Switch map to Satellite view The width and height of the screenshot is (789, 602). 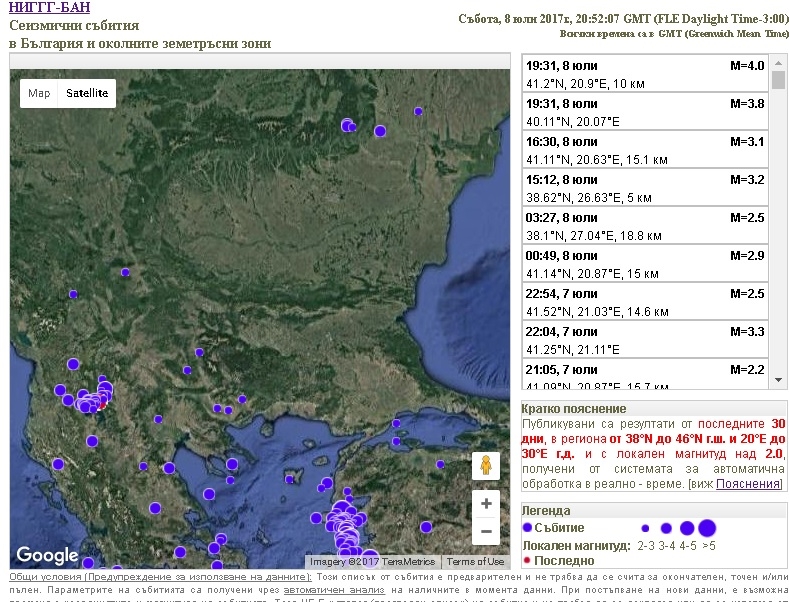click(87, 93)
